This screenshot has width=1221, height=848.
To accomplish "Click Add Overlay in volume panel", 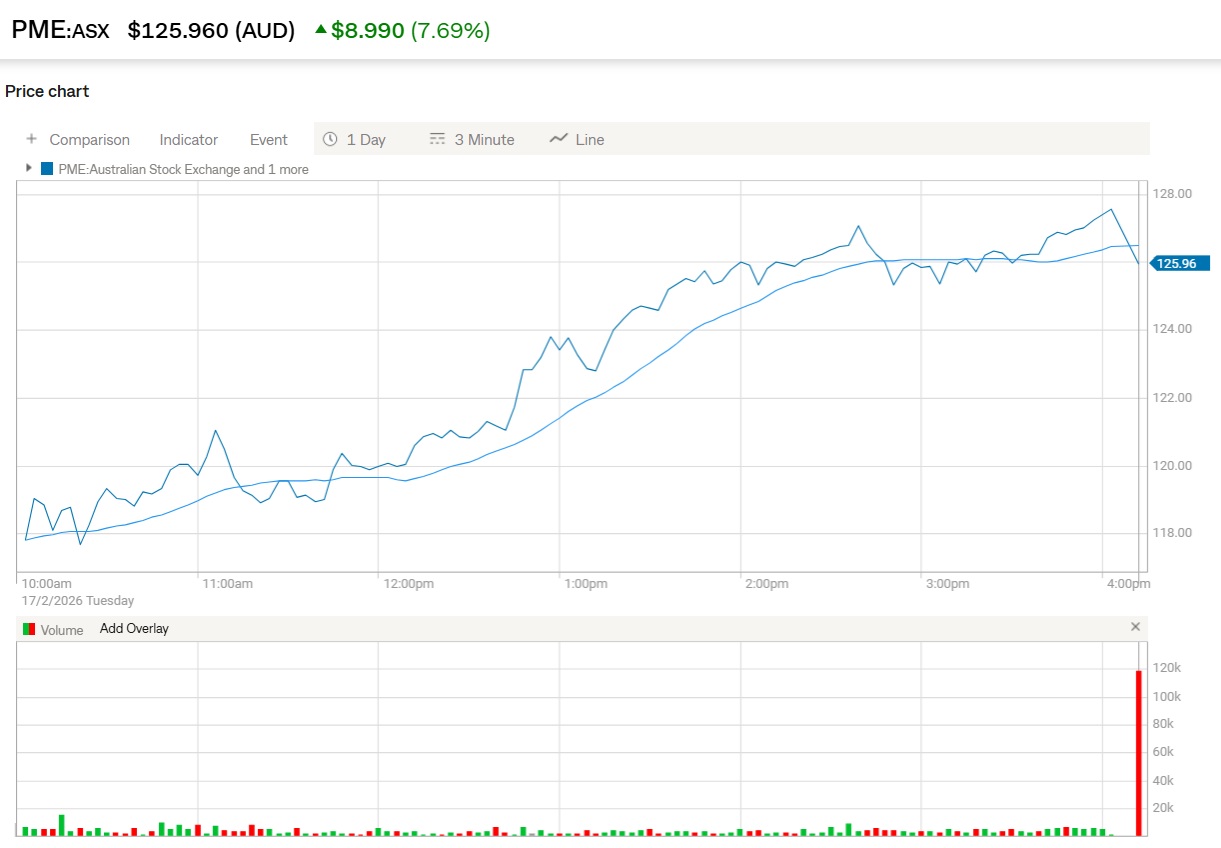I will pyautogui.click(x=134, y=629).
